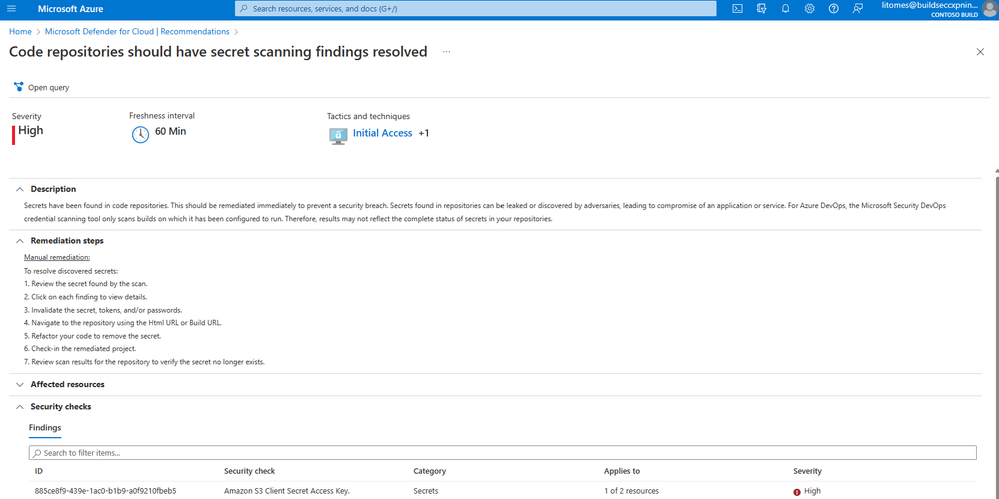Click the user account avatar
This screenshot has height=499, width=999.
coord(989,9)
